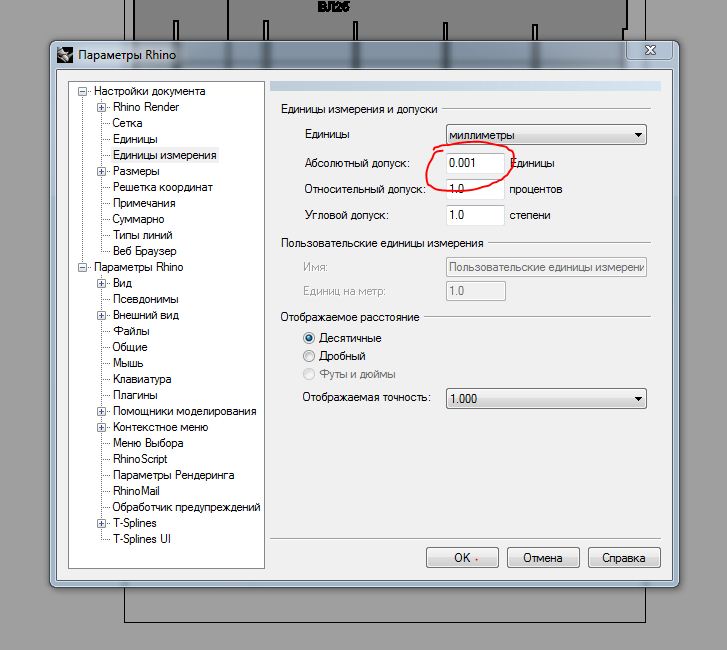
Task: Select Суммарно in the tree
Action: (x=138, y=219)
